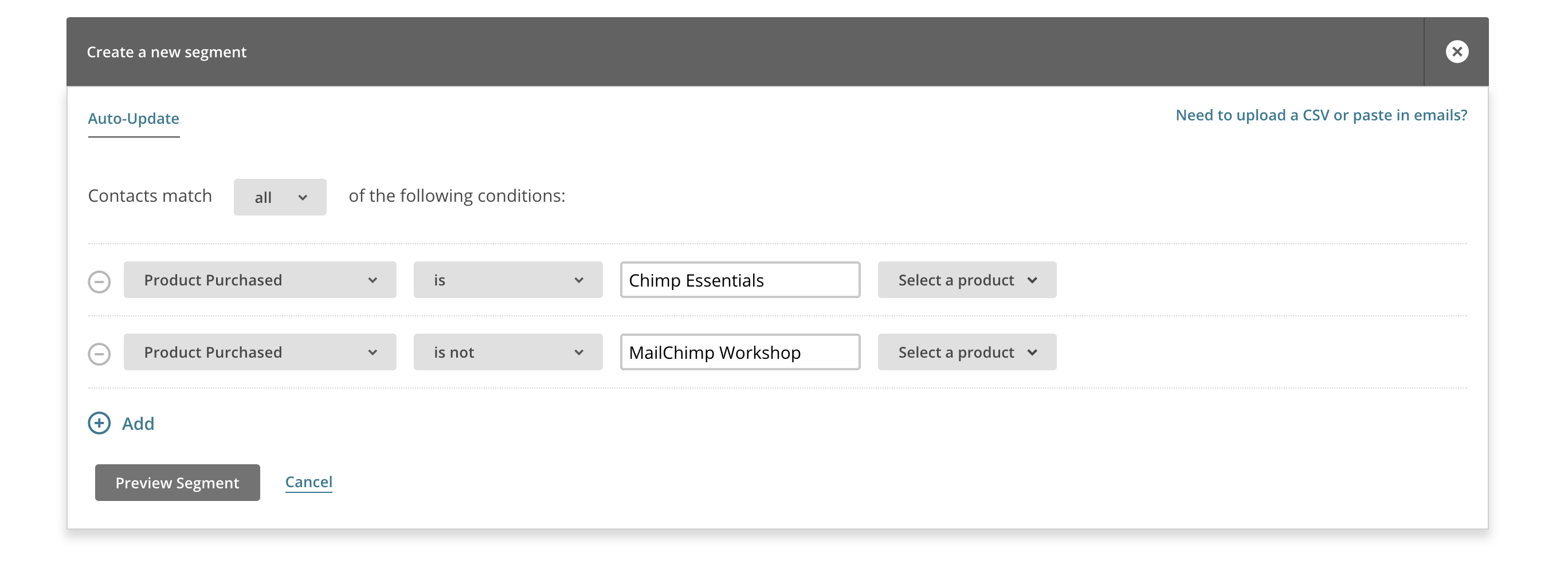Click the plus icon to add condition

pos(99,422)
